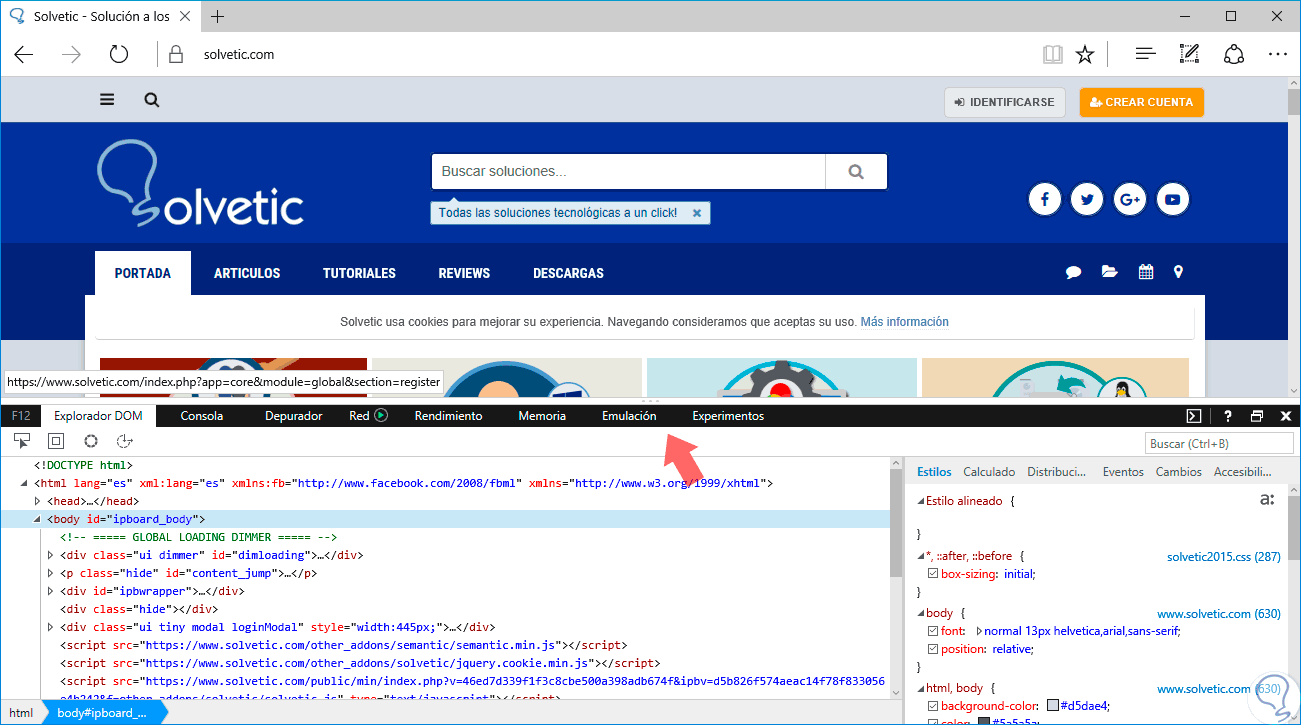
Task: Click the Buscar soluciones search field
Action: [x=628, y=171]
